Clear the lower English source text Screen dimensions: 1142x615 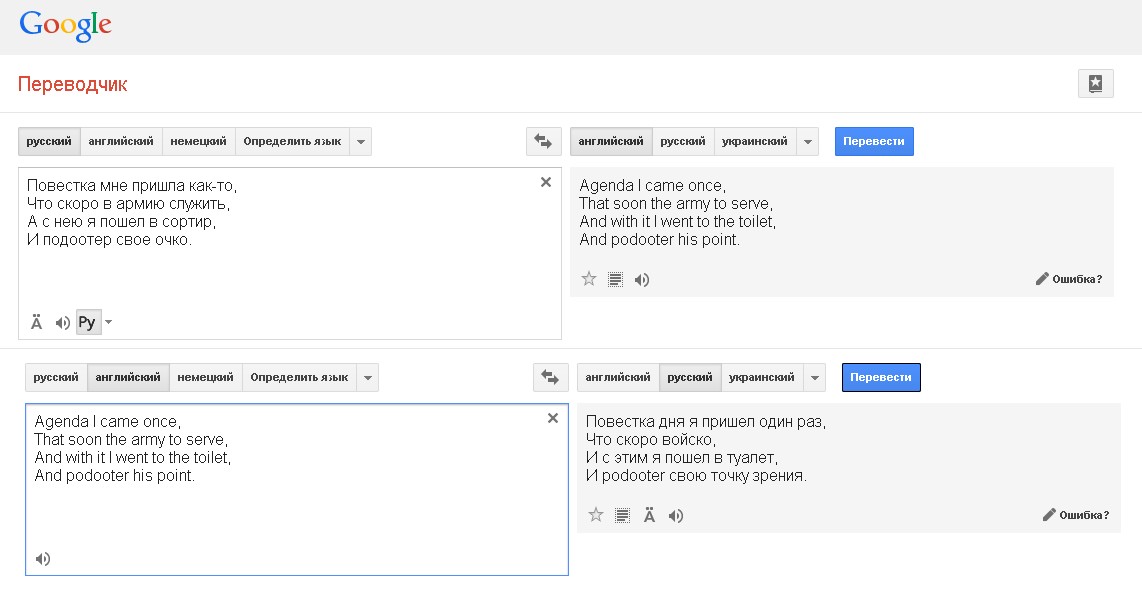pos(553,418)
